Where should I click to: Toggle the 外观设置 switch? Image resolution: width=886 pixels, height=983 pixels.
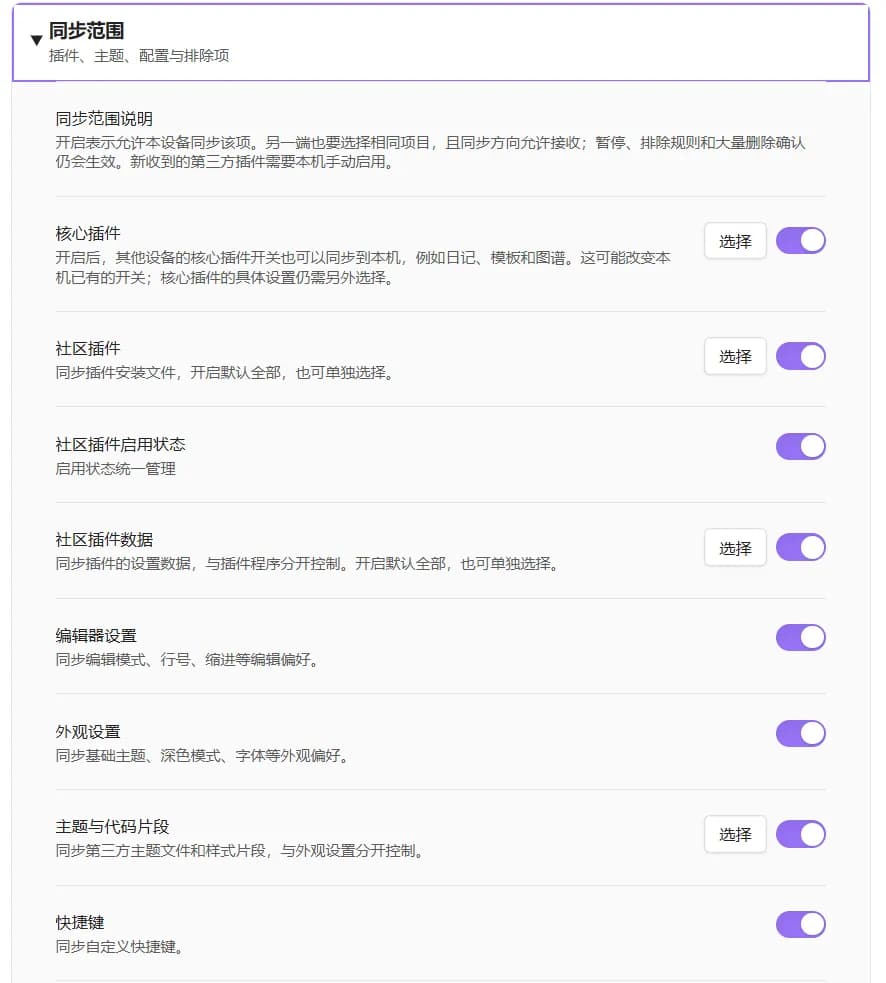click(x=801, y=733)
